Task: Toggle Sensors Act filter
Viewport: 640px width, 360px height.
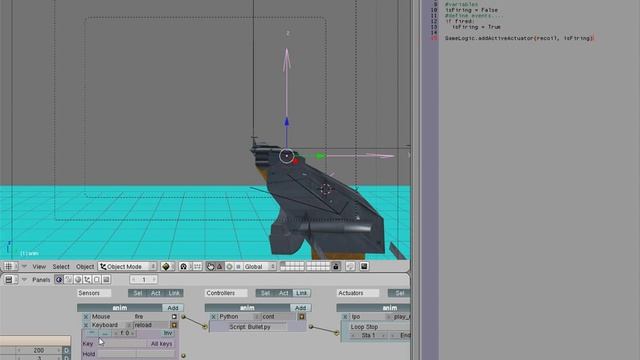Action: [156, 293]
